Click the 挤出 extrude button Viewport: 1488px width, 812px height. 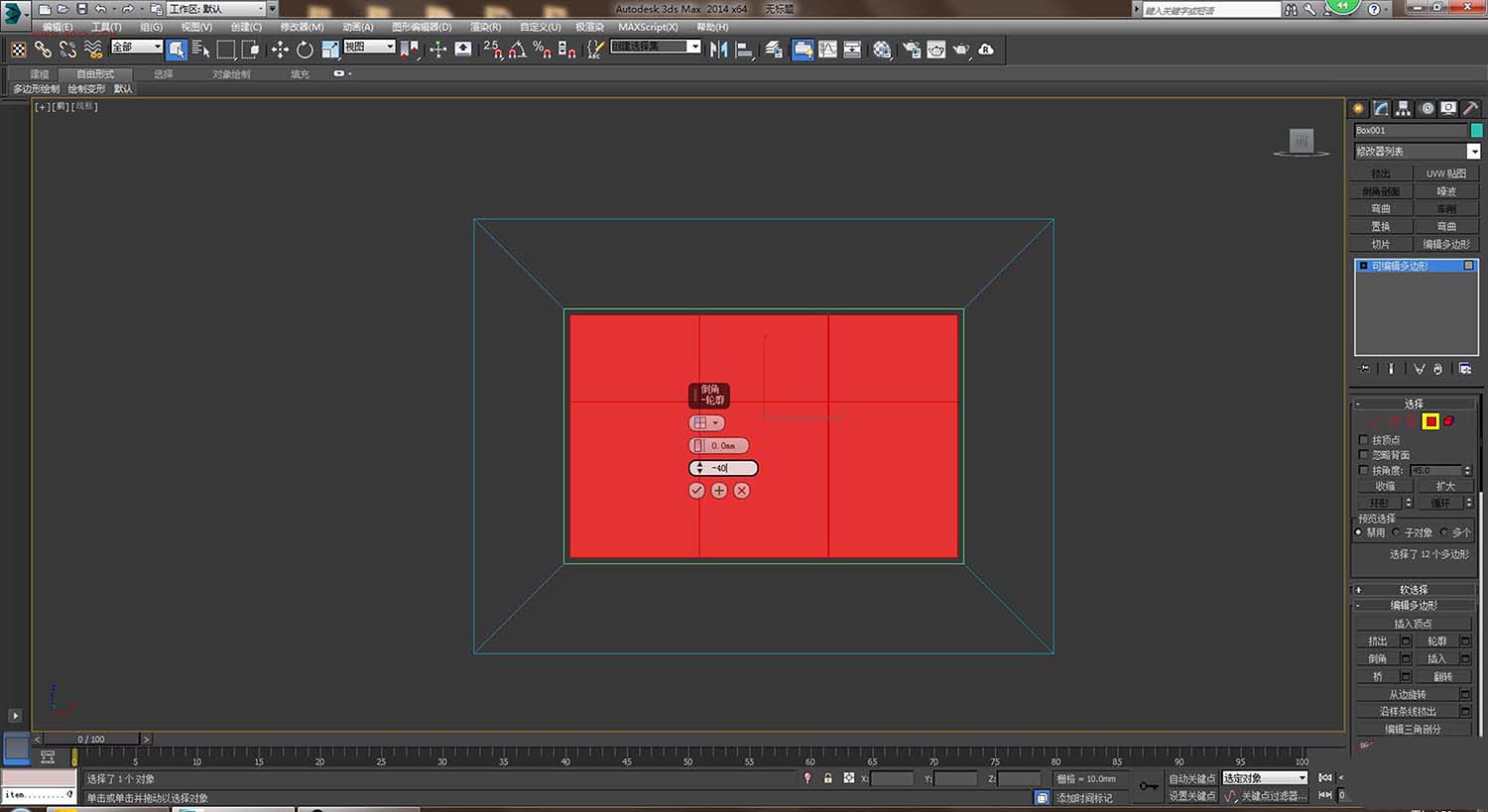(x=1378, y=641)
